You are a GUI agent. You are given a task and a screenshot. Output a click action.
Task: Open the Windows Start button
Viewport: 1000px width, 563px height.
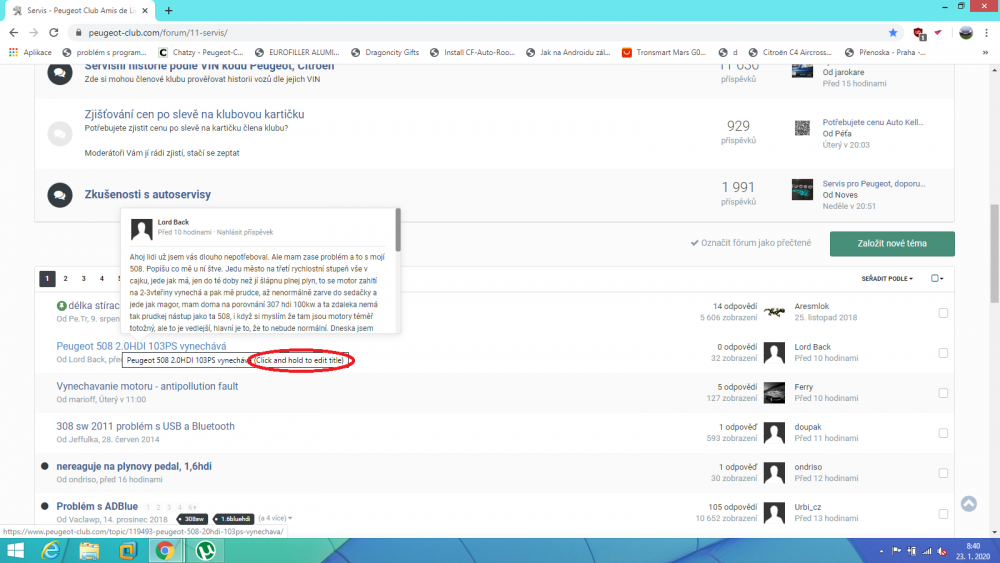pos(15,551)
